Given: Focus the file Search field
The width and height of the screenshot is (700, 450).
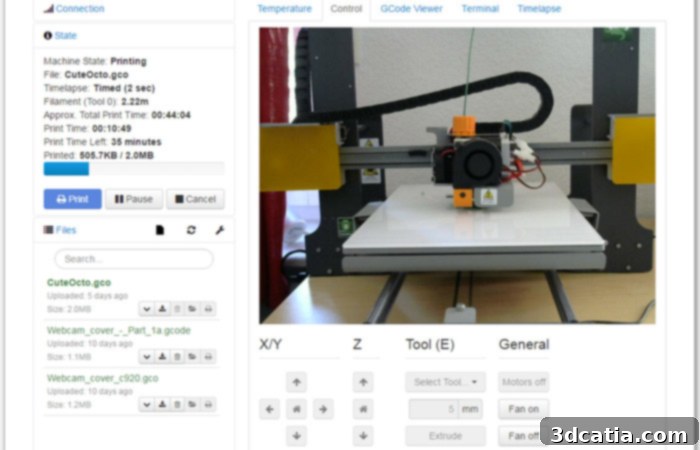Looking at the screenshot, I should coord(134,259).
